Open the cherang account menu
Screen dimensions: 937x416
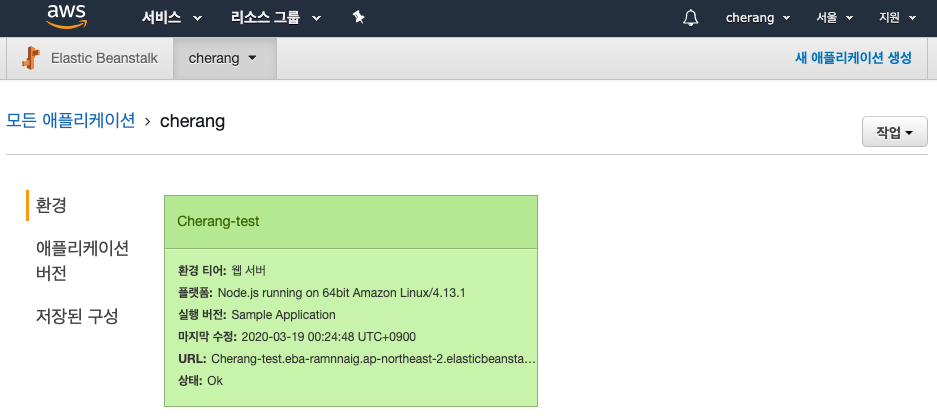pyautogui.click(x=758, y=18)
